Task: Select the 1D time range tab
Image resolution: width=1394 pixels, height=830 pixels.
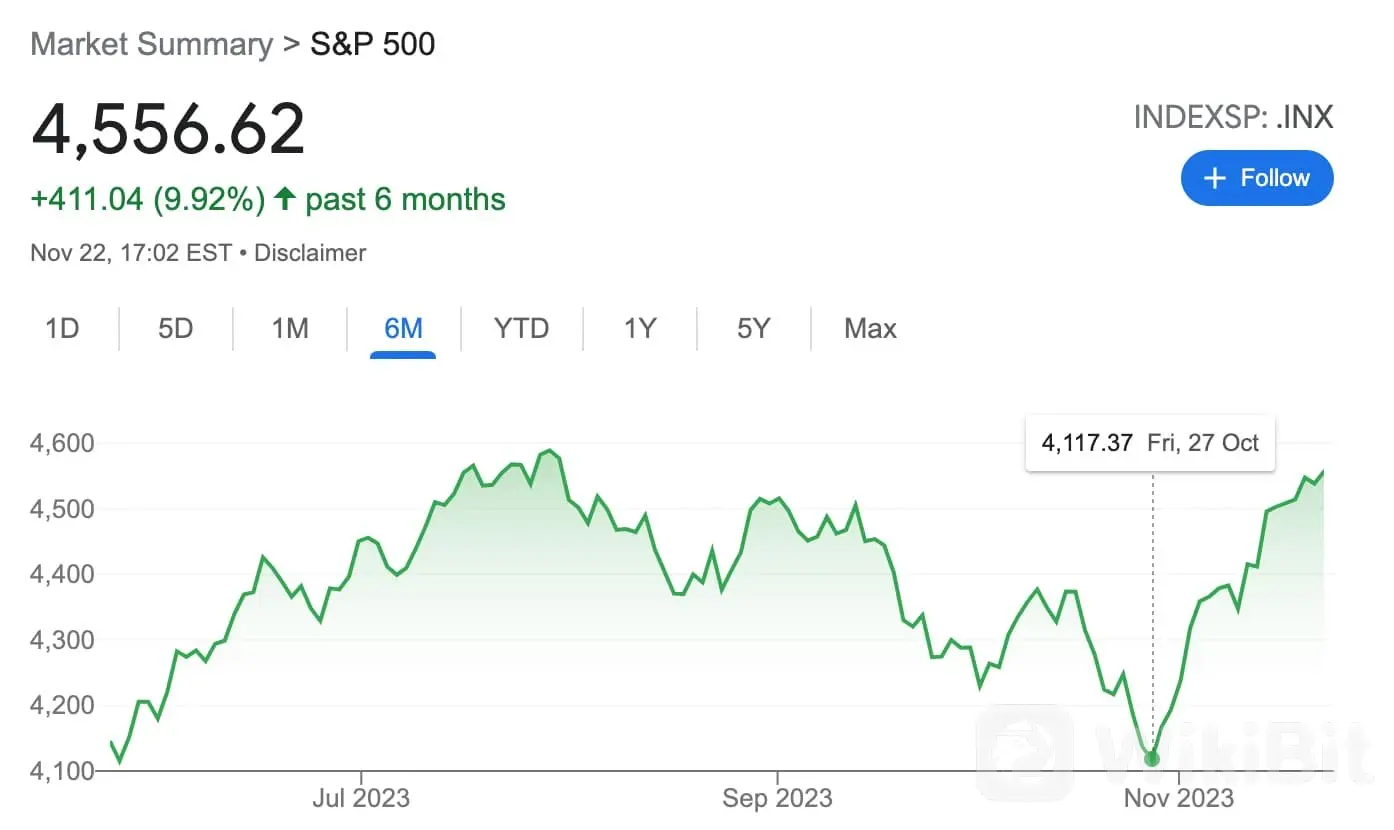Action: [x=62, y=328]
